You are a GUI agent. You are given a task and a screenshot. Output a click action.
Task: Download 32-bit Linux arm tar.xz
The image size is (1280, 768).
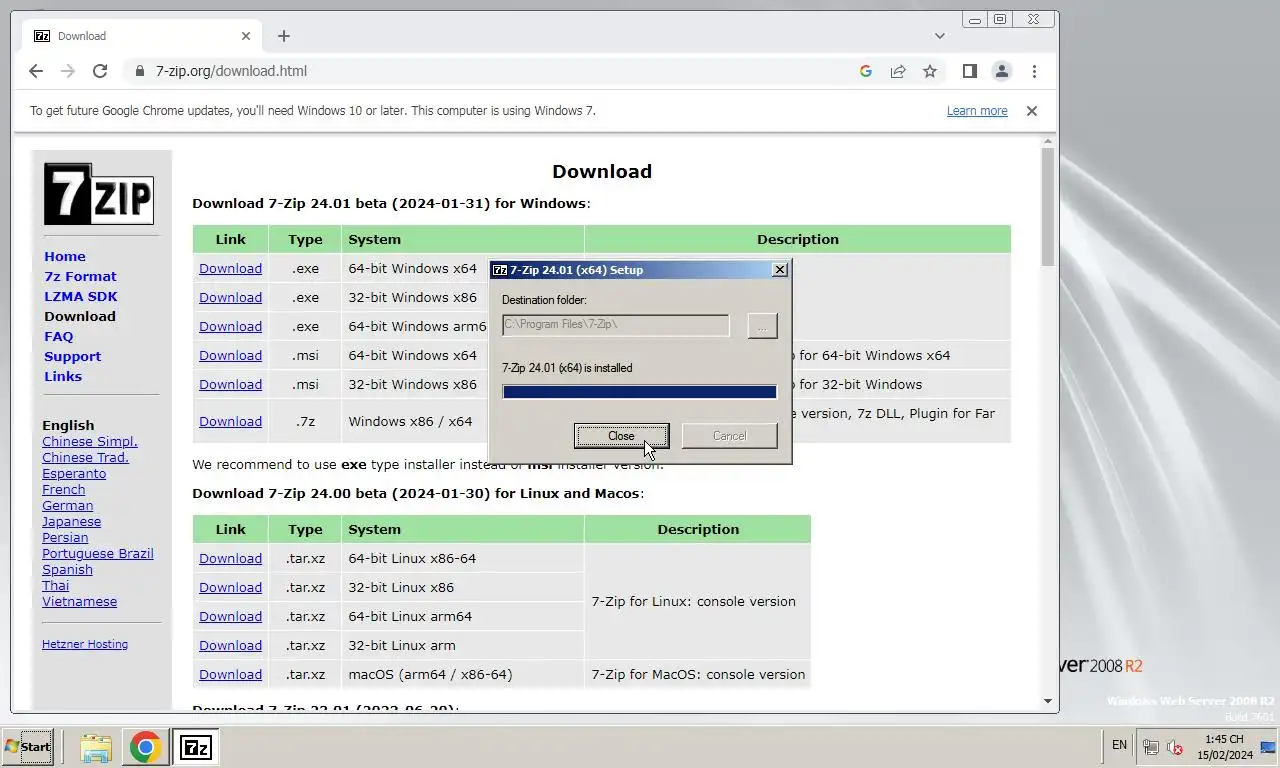(230, 646)
